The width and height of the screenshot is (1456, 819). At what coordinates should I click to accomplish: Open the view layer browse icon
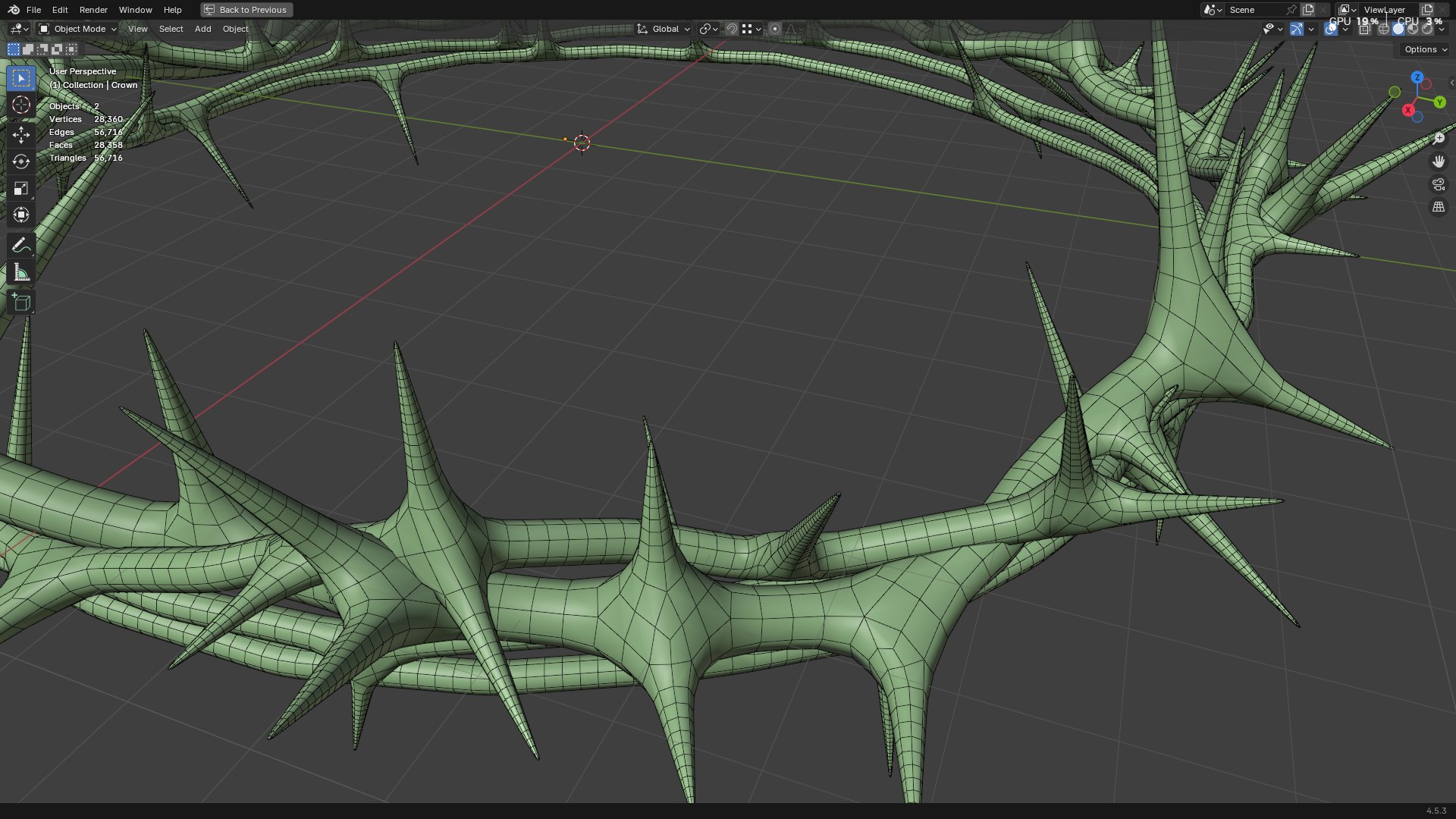(x=1347, y=10)
